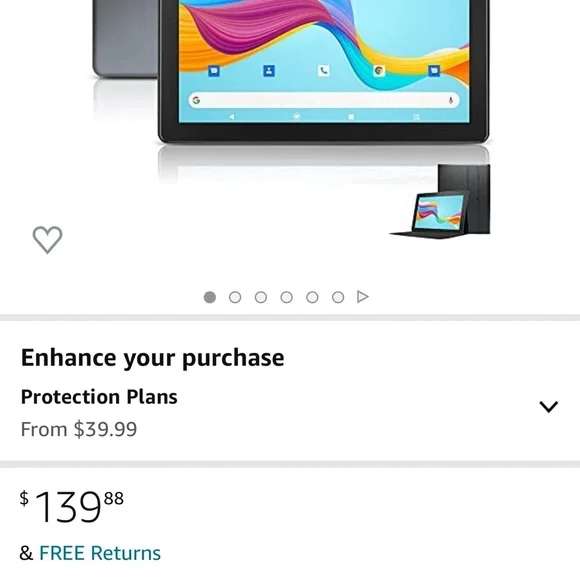580x580 pixels.
Task: Switch to the second image dot
Action: pos(235,297)
